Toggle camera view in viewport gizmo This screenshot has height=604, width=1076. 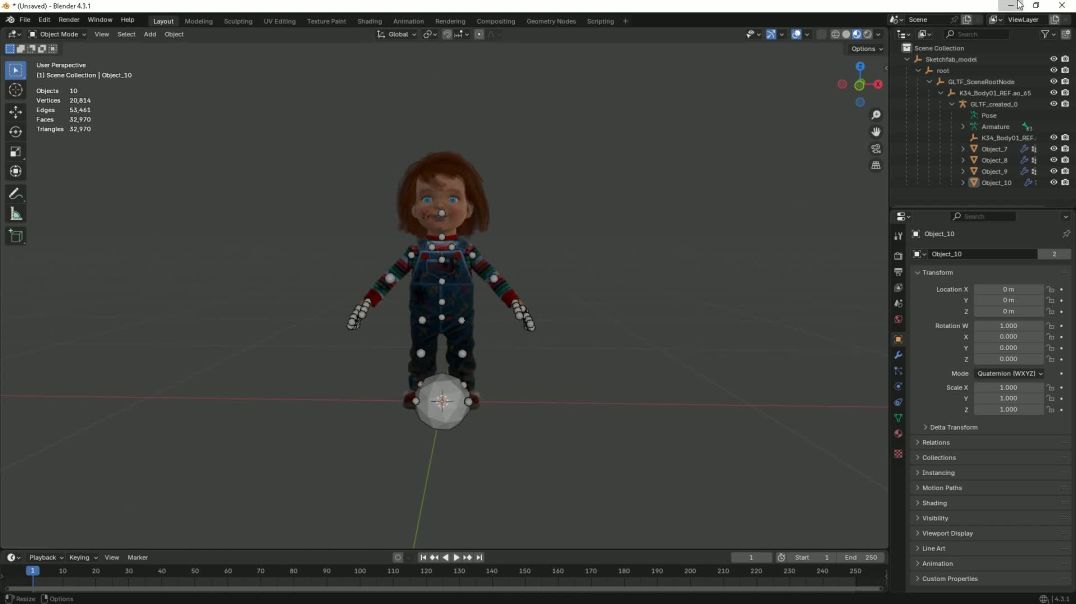[876, 149]
